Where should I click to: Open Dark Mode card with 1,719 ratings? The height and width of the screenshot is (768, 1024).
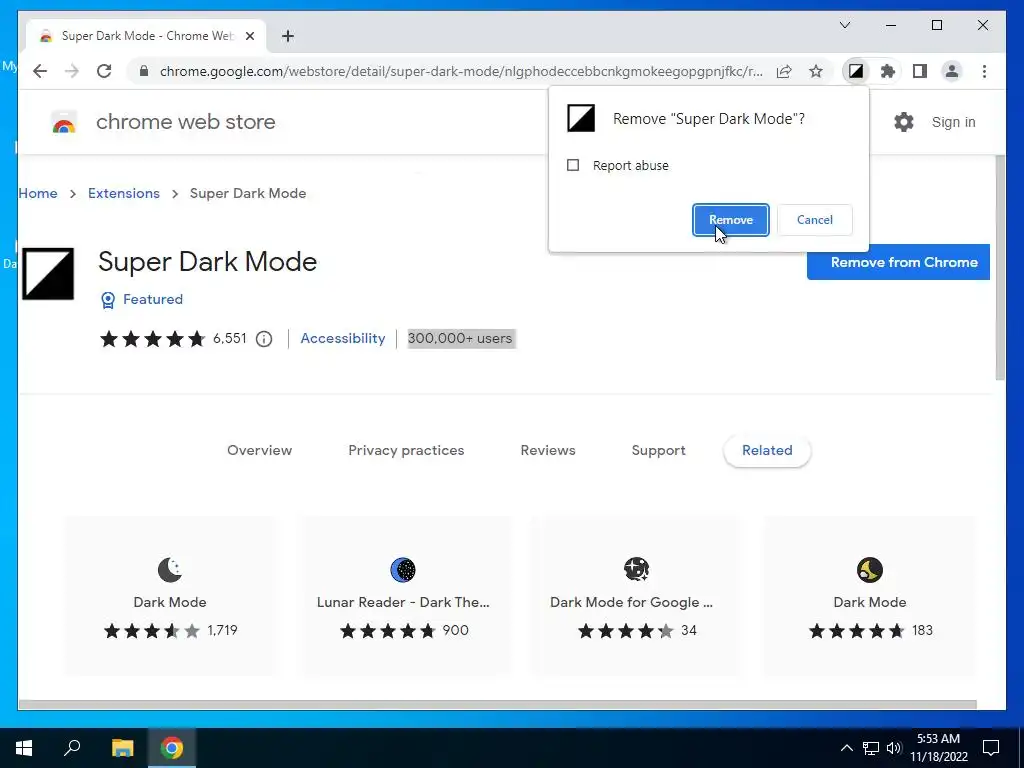coord(170,596)
